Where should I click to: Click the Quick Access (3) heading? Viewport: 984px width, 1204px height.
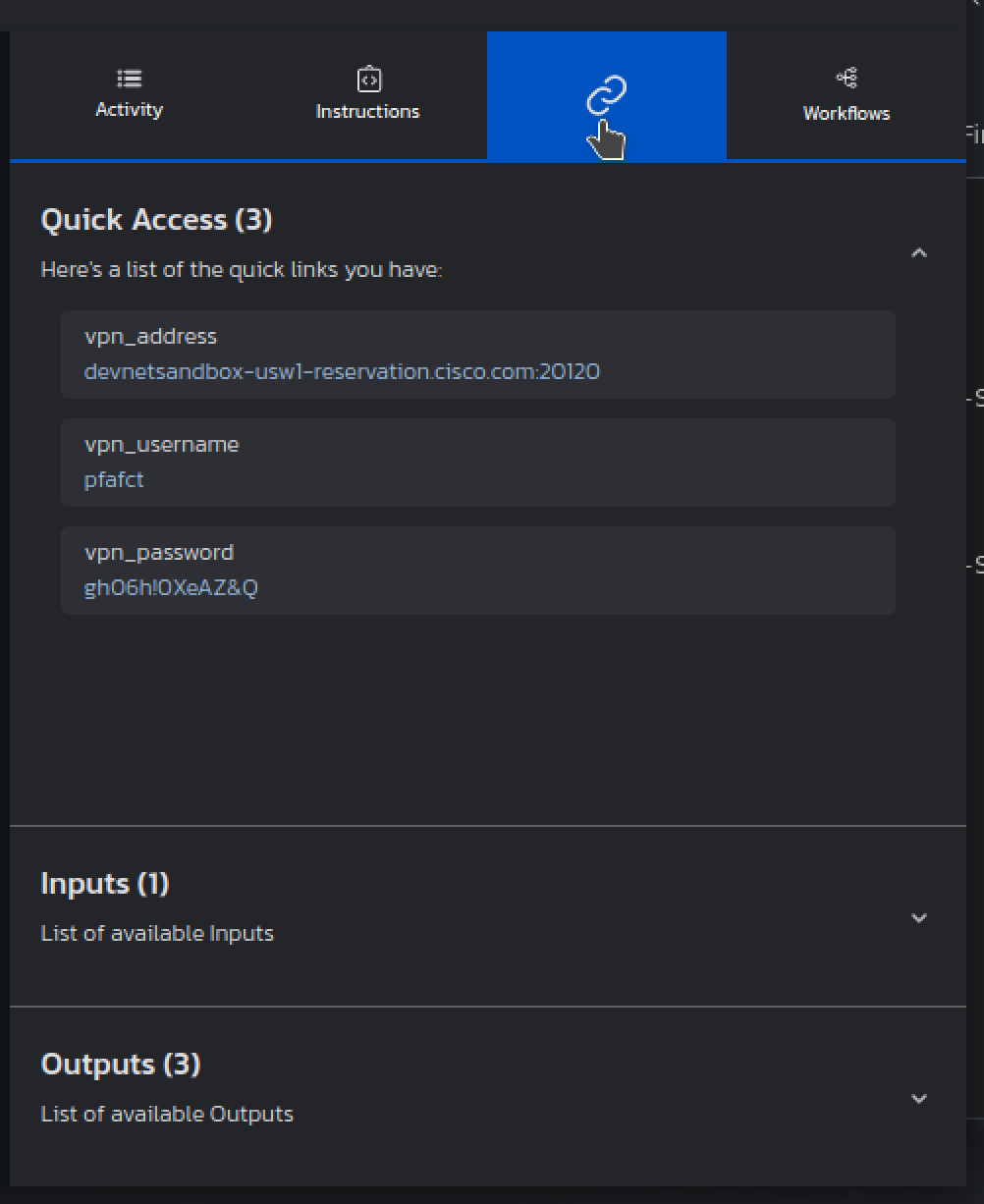point(156,220)
